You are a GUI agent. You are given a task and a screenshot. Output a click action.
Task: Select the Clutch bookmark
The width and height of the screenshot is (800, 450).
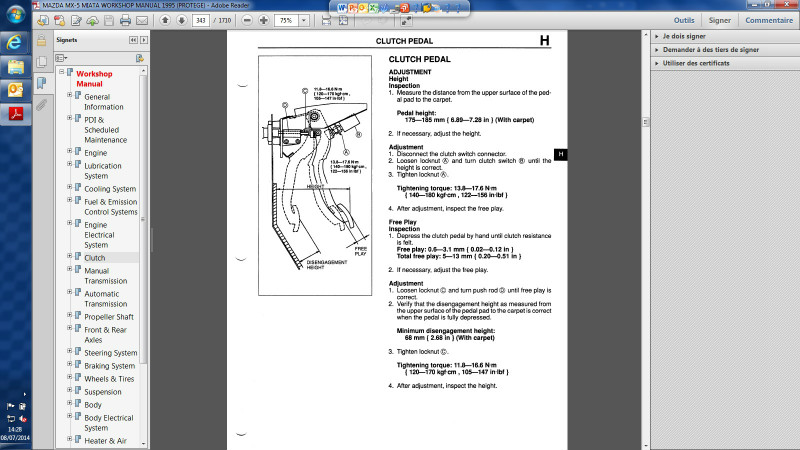coord(94,258)
